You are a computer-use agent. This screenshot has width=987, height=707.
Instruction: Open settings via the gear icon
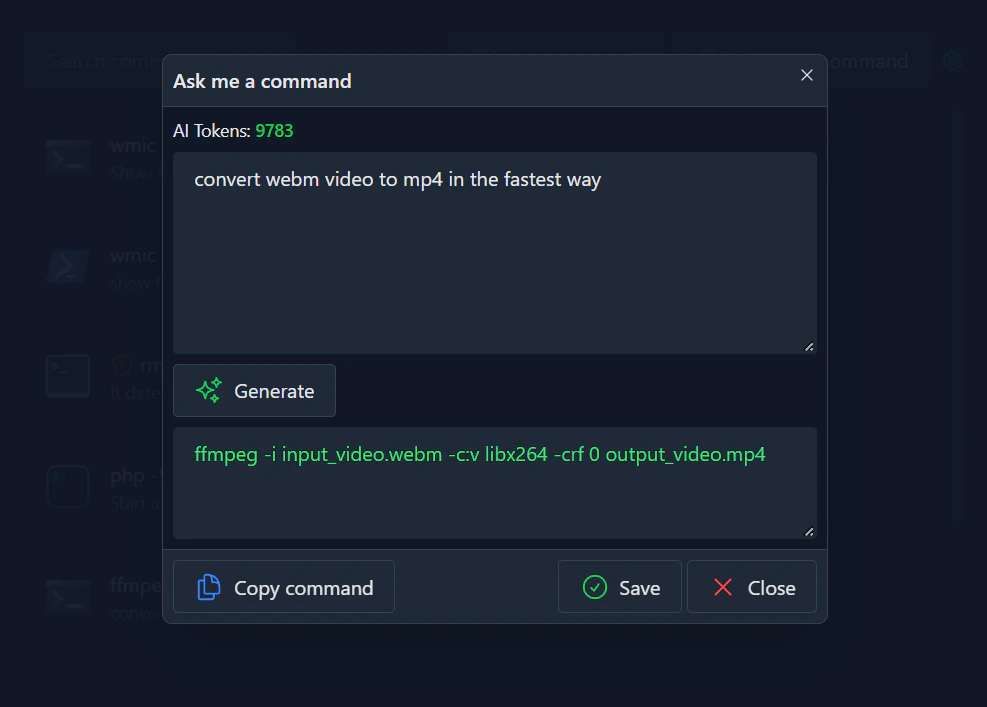(952, 61)
